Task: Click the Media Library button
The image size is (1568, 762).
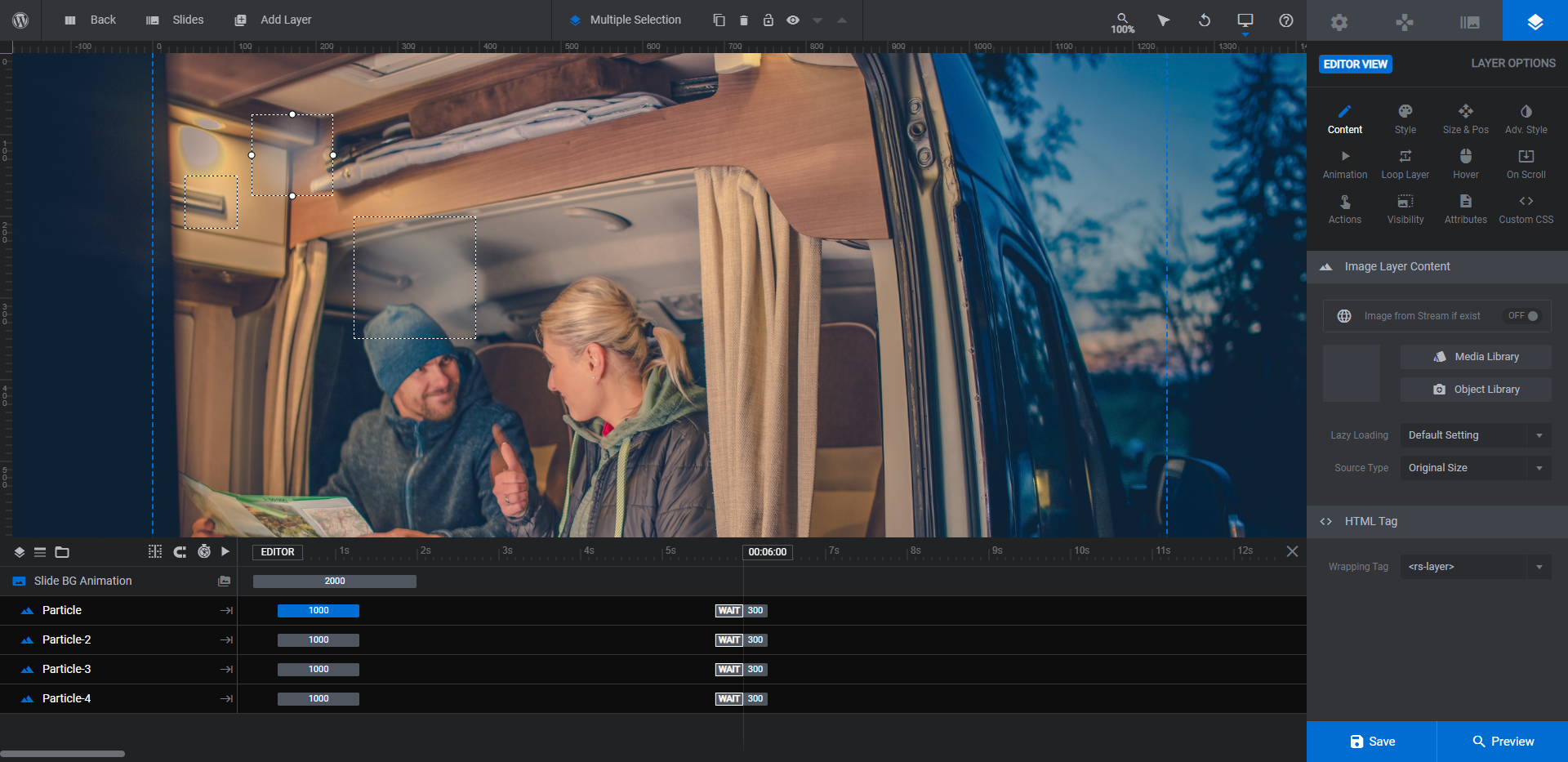Action: pyautogui.click(x=1476, y=357)
